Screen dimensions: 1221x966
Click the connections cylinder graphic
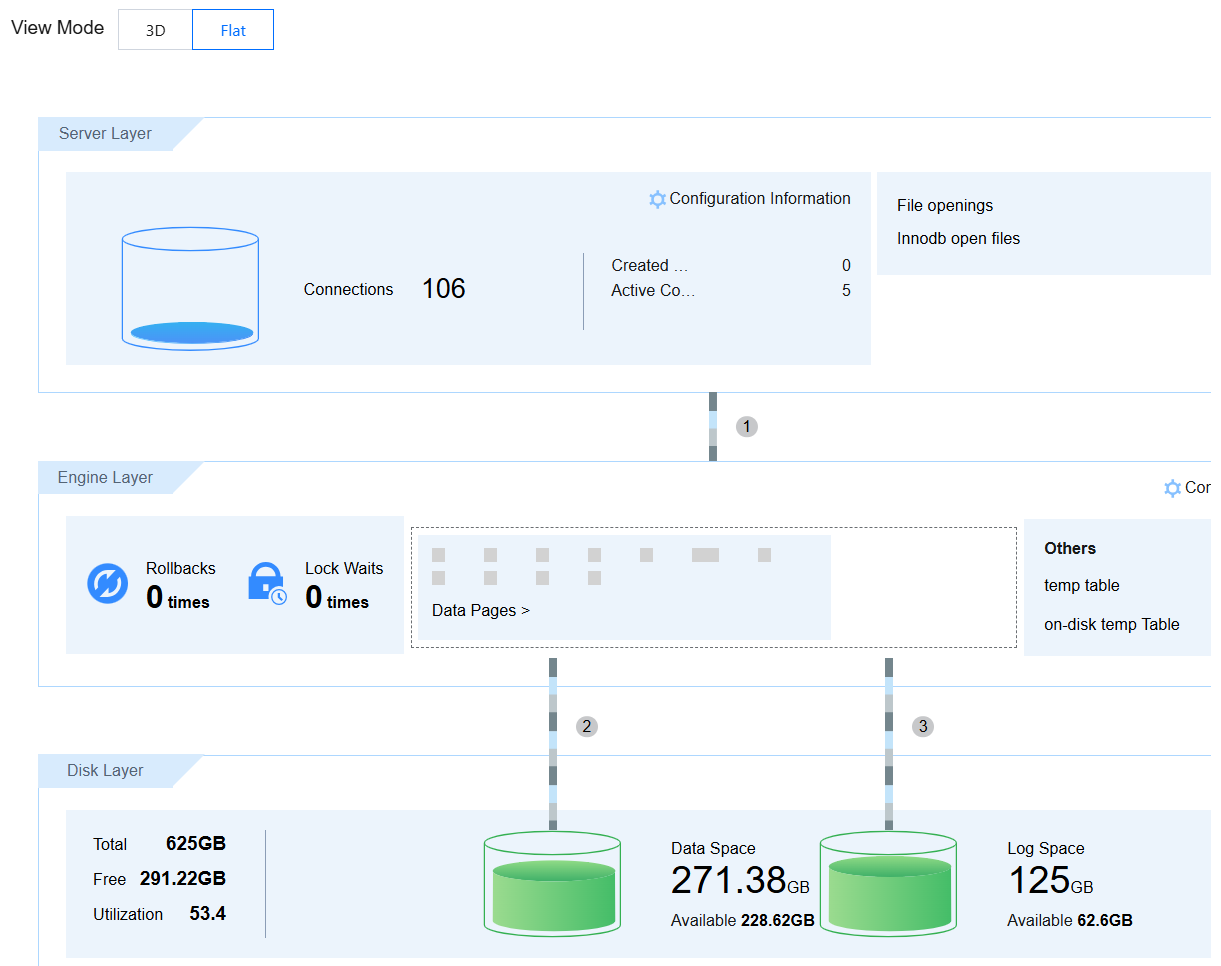coord(190,288)
